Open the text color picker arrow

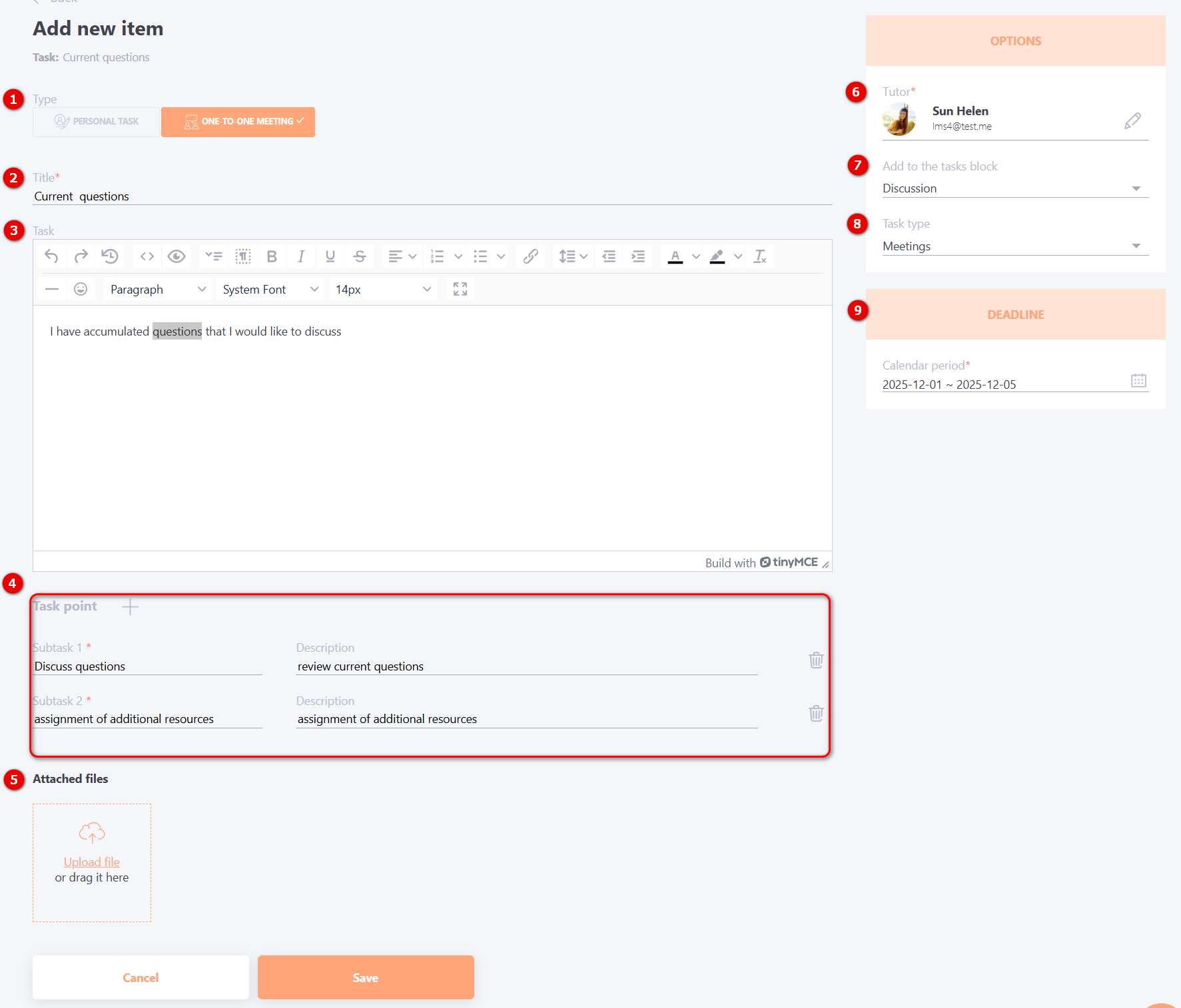coord(696,256)
